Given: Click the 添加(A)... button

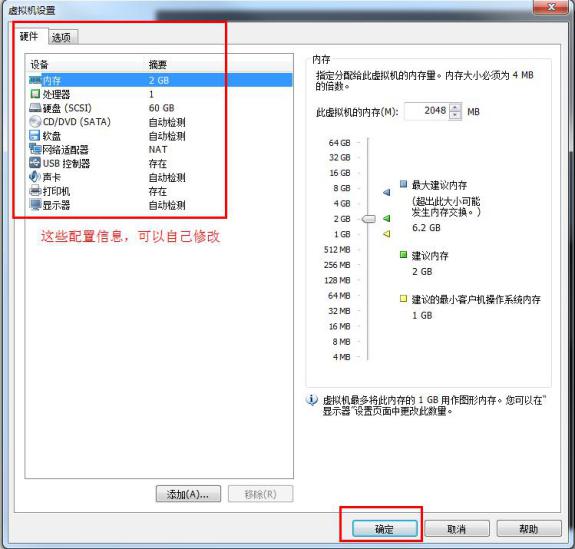Looking at the screenshot, I should click(x=188, y=494).
